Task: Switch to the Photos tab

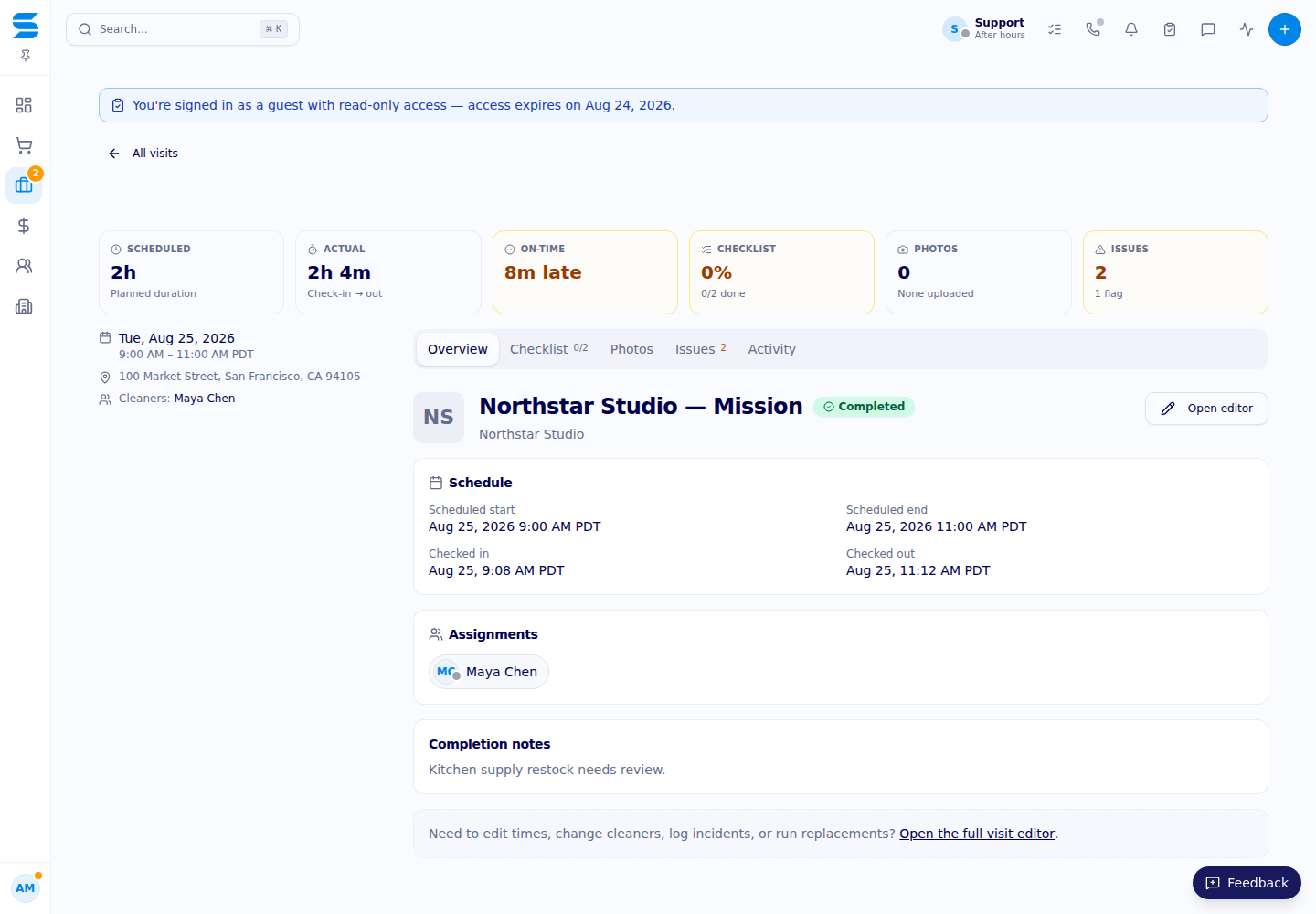Action: click(631, 349)
